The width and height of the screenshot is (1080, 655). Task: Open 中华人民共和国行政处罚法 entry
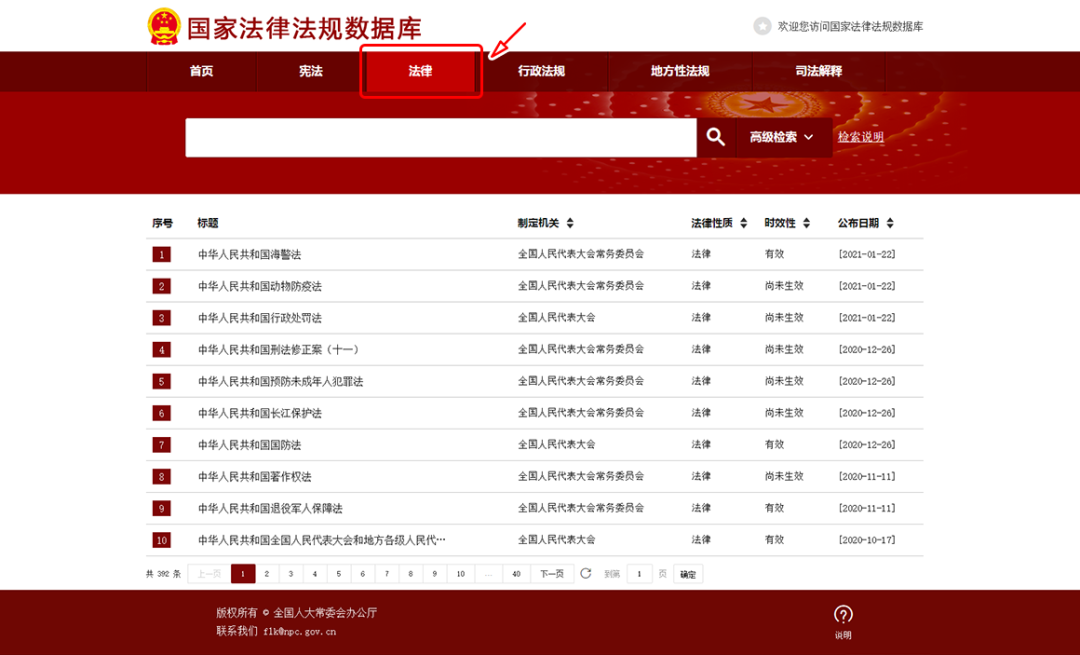[260, 318]
